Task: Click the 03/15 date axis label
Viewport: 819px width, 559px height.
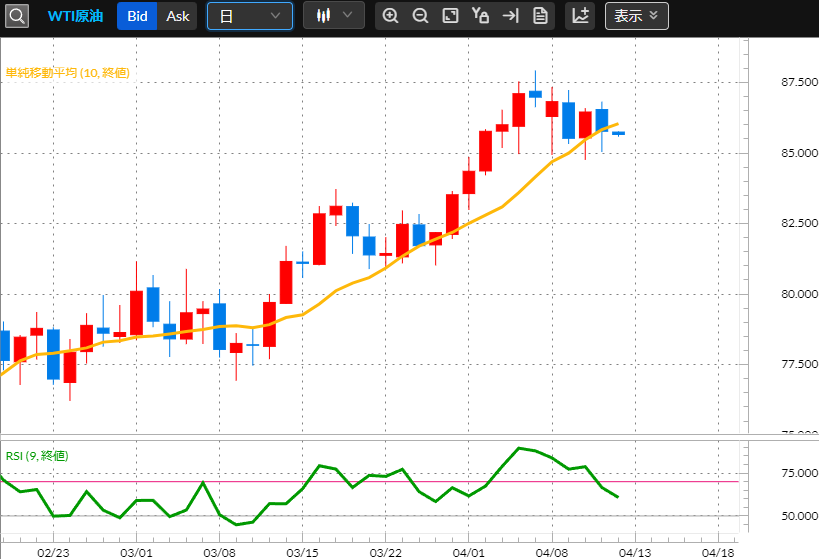Action: click(x=302, y=553)
